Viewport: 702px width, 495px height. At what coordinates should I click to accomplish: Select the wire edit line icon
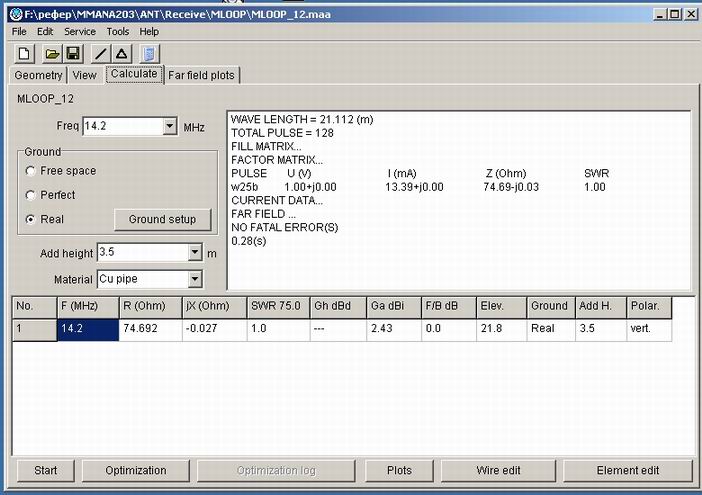[101, 53]
